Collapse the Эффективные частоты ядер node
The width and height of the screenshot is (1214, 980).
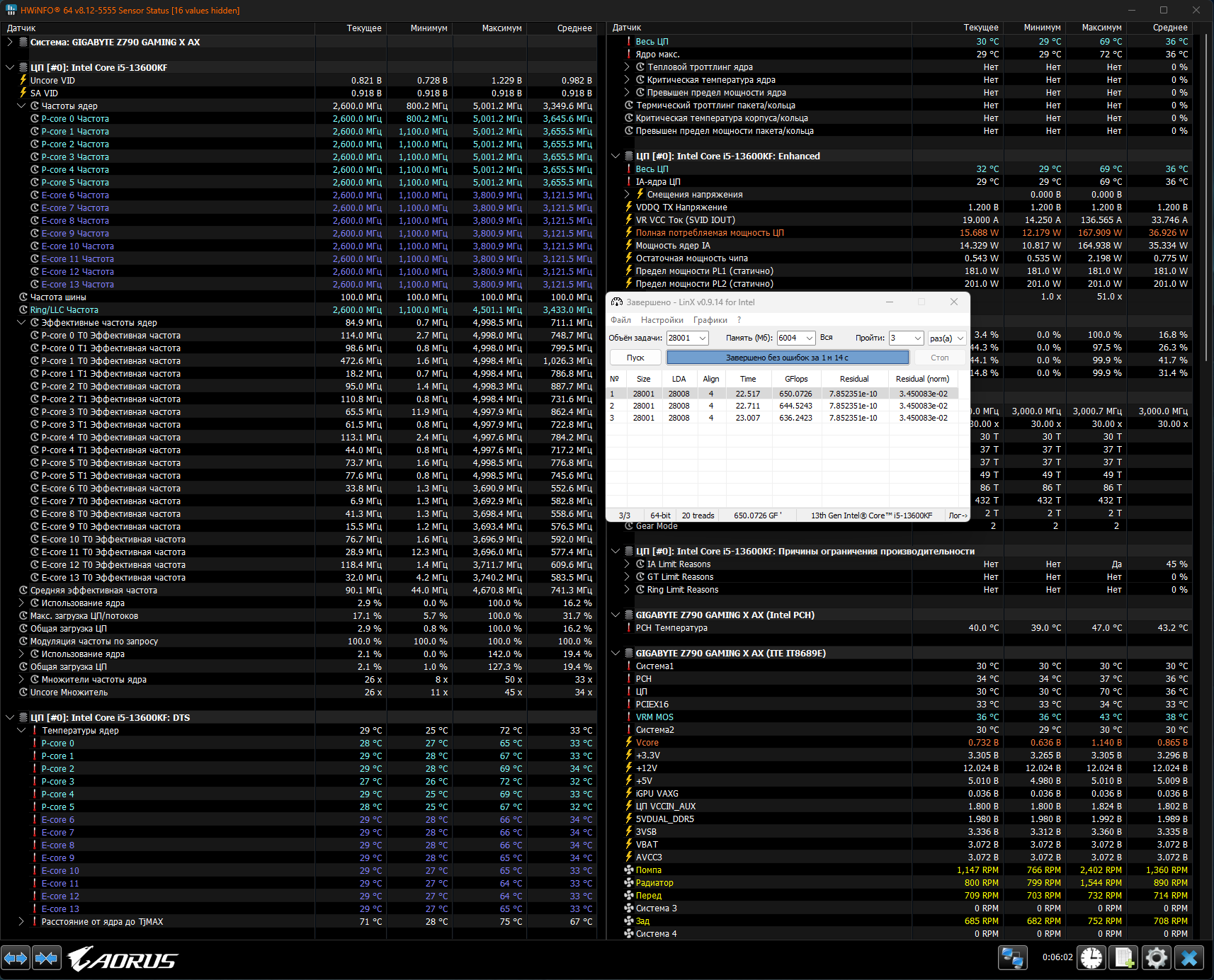[x=21, y=322]
